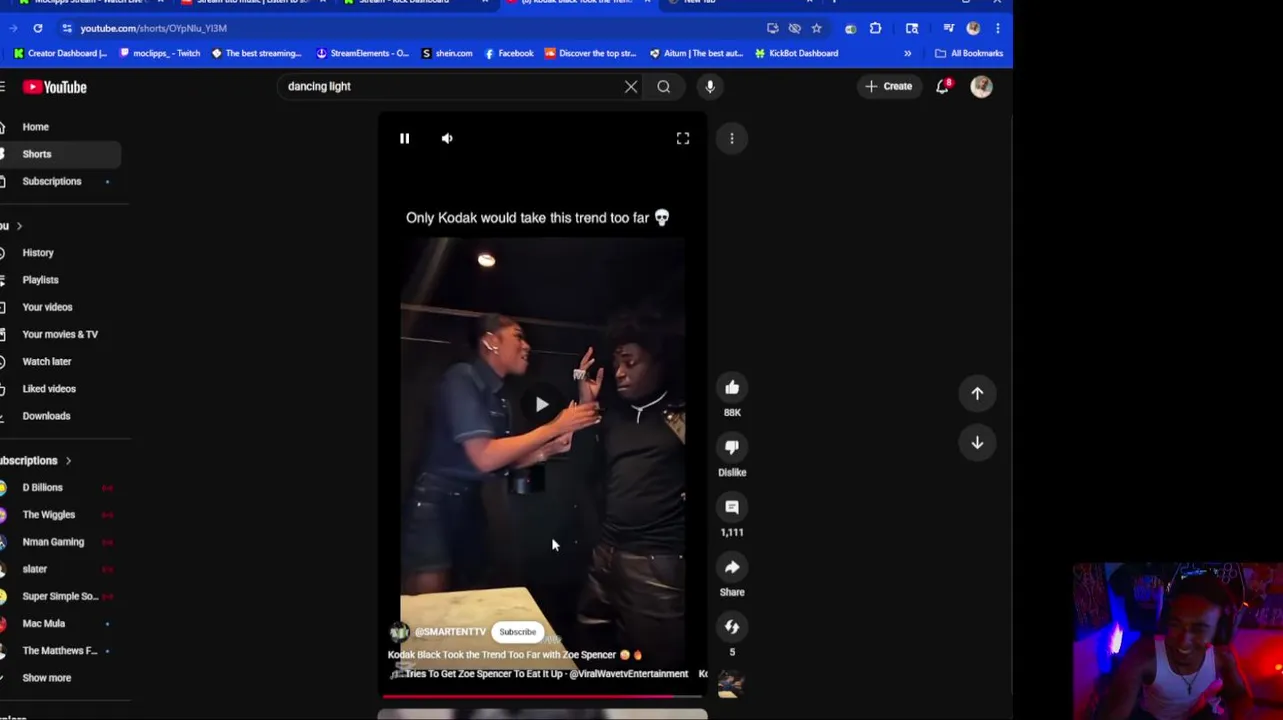Mute the Shorts video volume
Image resolution: width=1283 pixels, height=720 pixels.
(x=447, y=138)
